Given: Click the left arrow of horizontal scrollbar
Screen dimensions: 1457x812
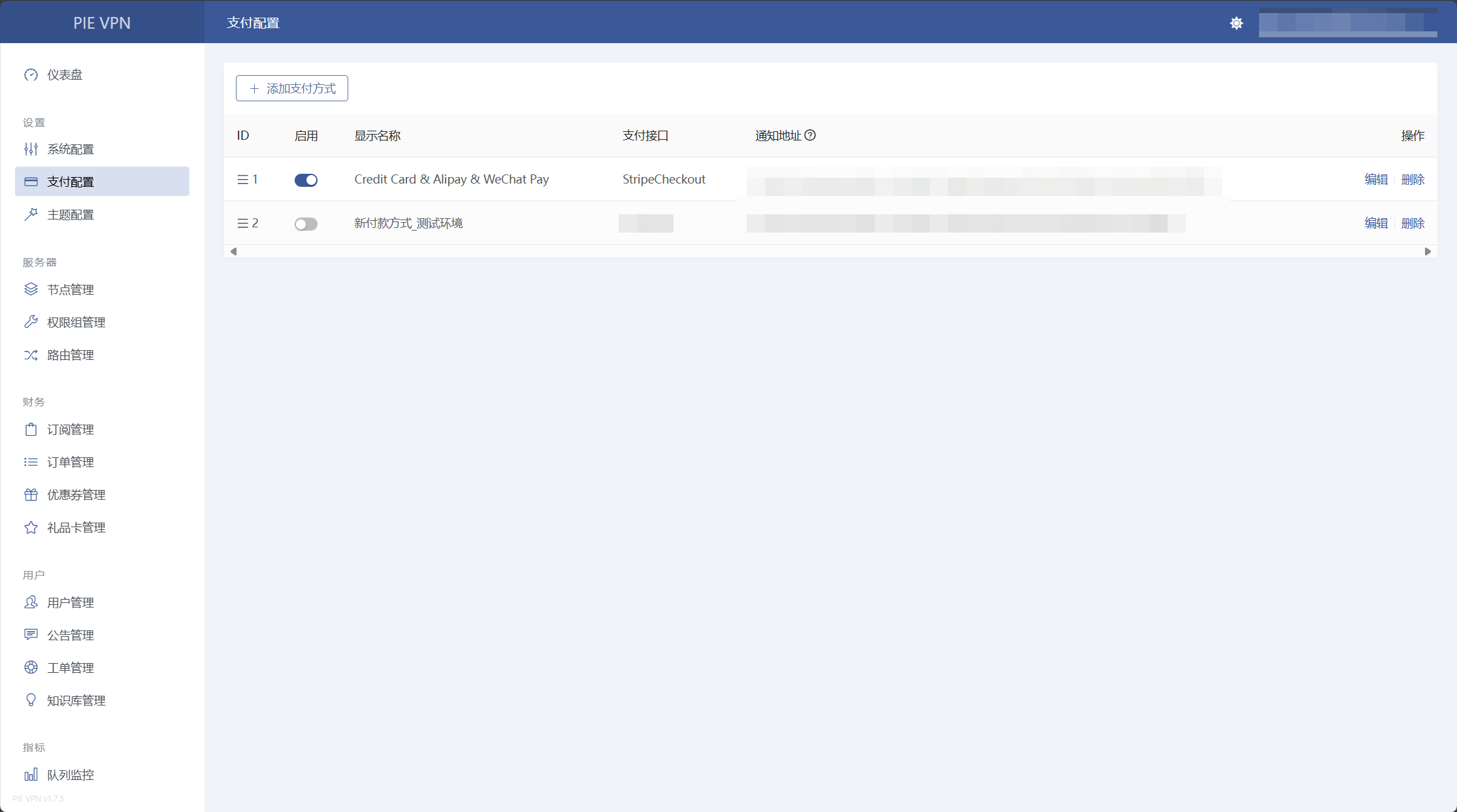Looking at the screenshot, I should [x=234, y=252].
